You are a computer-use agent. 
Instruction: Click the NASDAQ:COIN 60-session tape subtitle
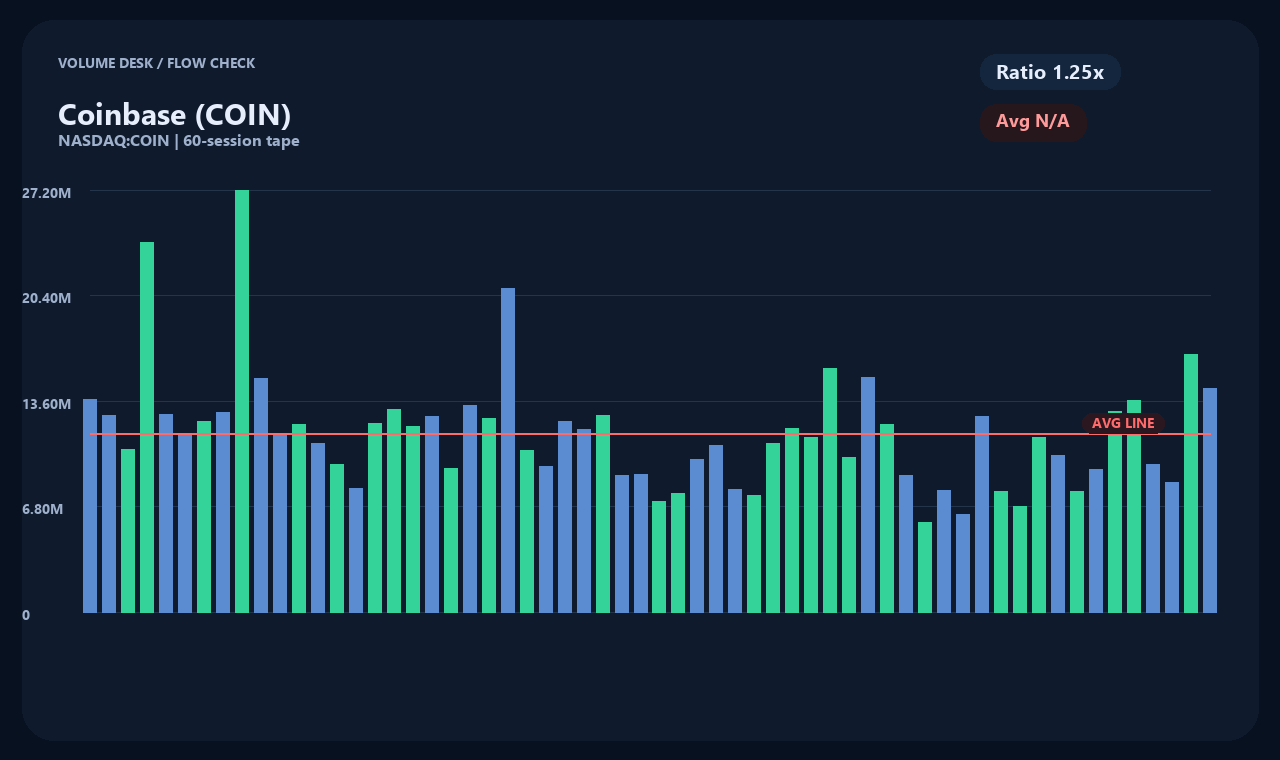click(x=179, y=141)
